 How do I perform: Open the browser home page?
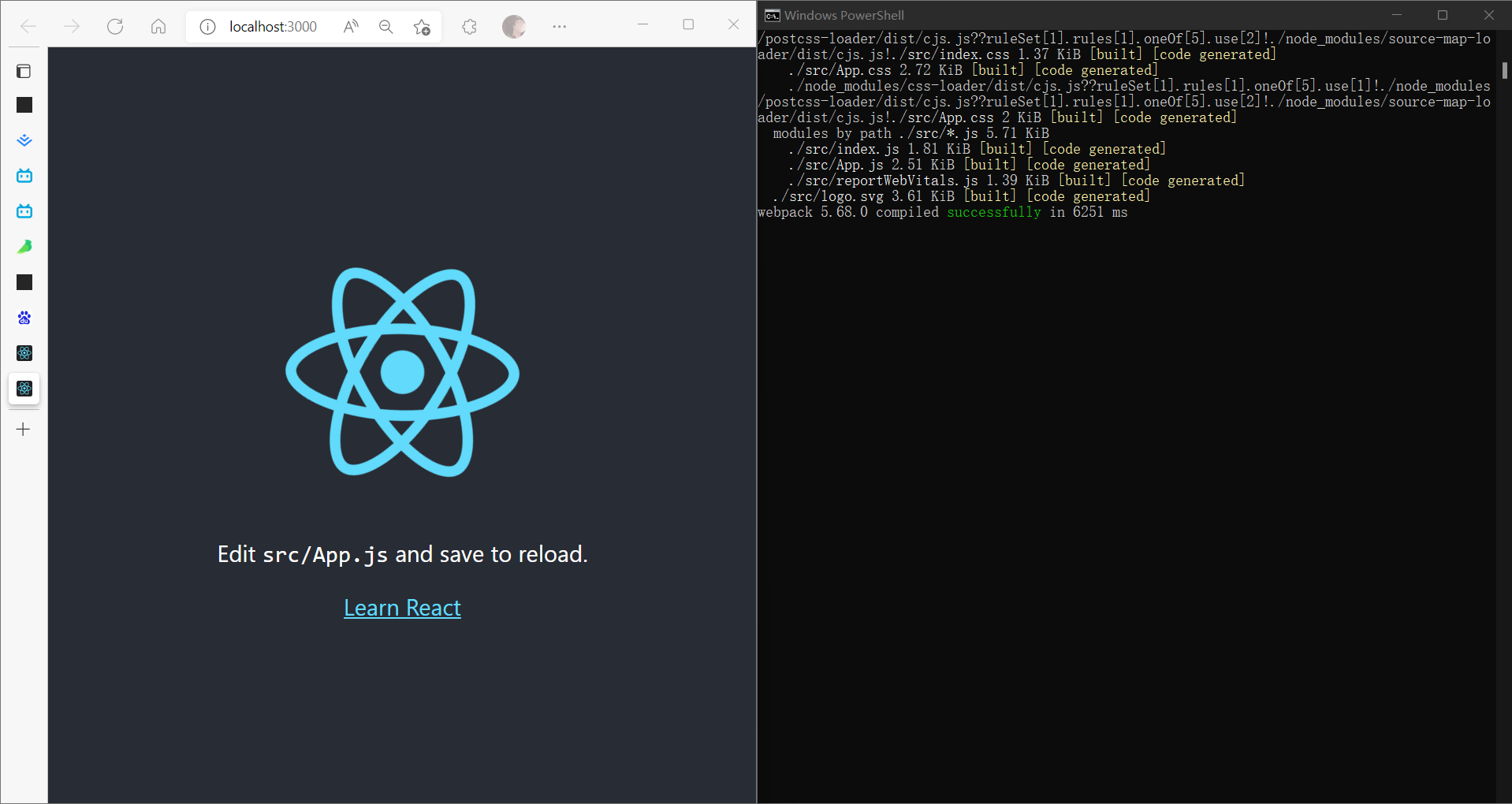click(158, 27)
